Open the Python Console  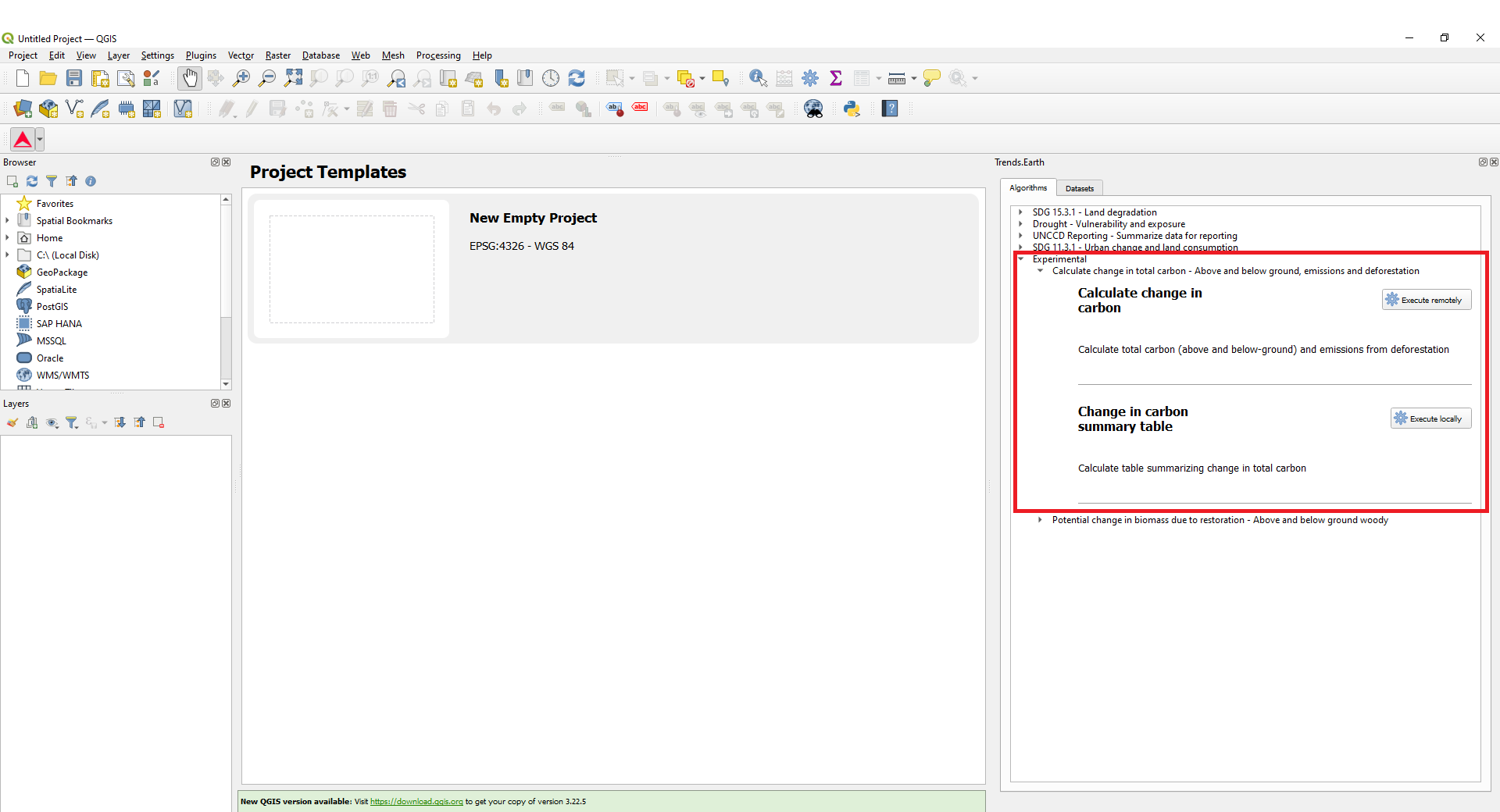852,109
